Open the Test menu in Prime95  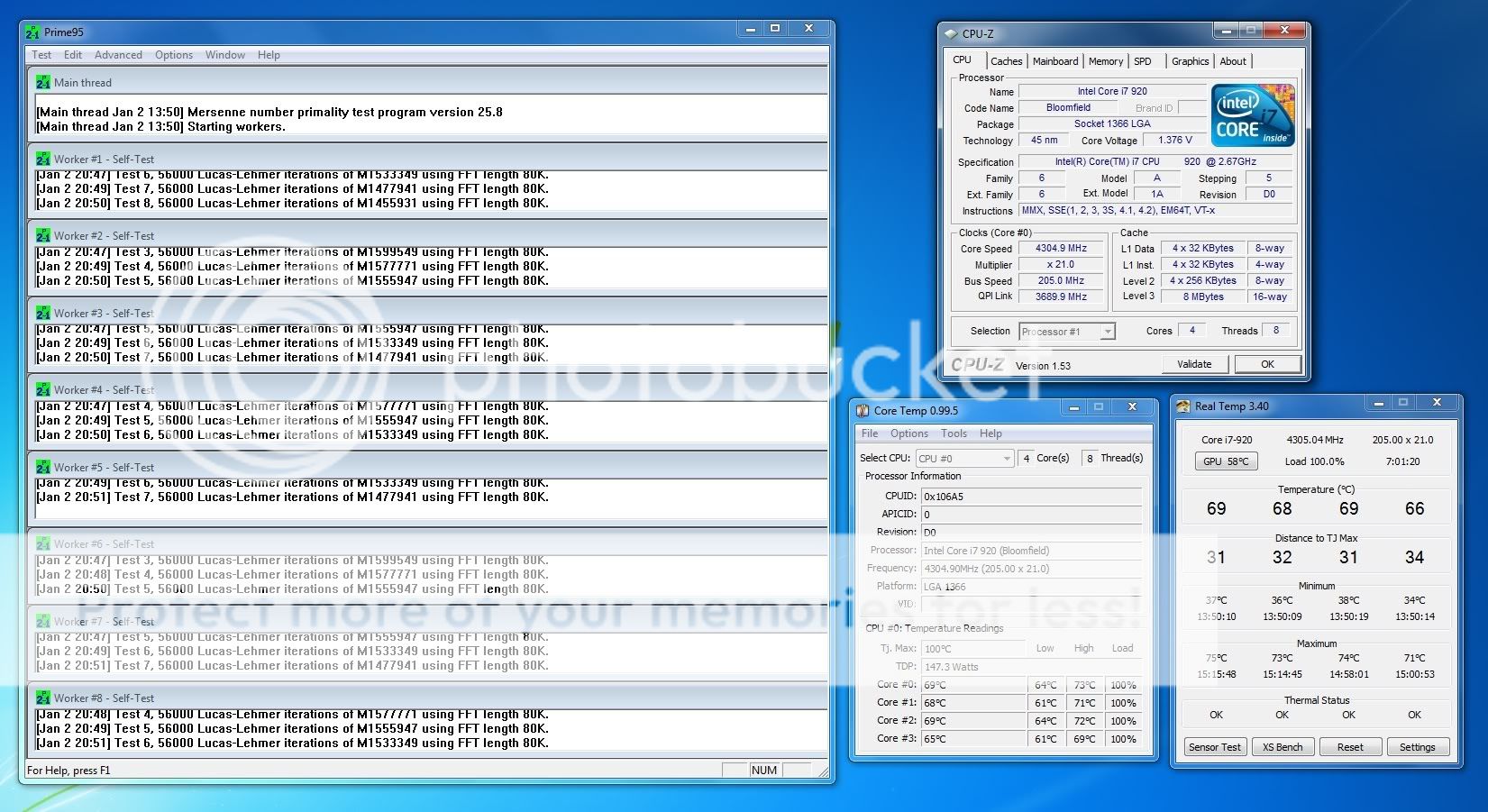[x=41, y=55]
